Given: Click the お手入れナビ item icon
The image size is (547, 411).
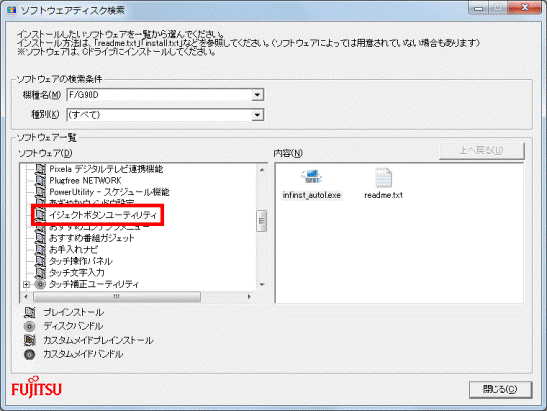Looking at the screenshot, I should click(x=40, y=250).
